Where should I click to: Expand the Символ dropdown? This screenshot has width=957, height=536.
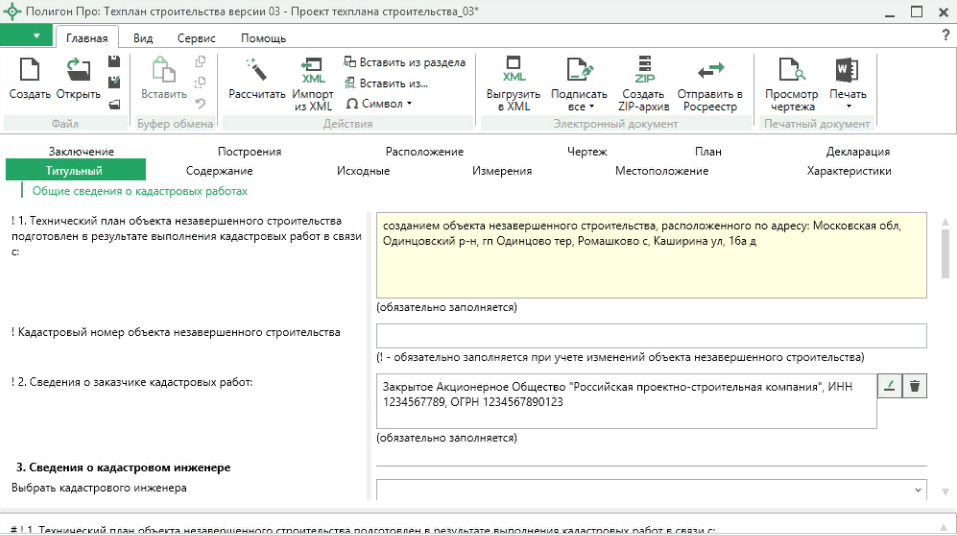pyautogui.click(x=379, y=103)
